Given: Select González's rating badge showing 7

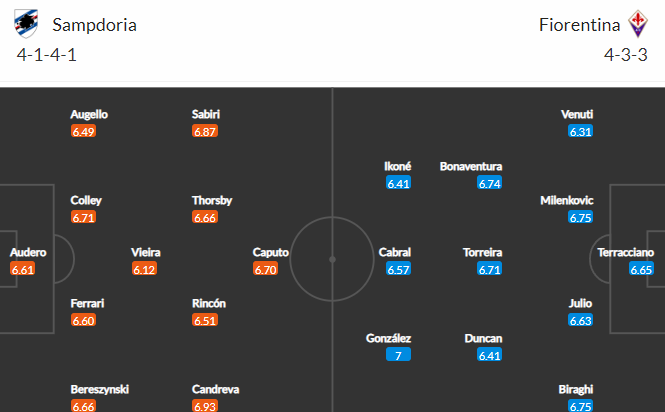Looking at the screenshot, I should (x=398, y=355).
